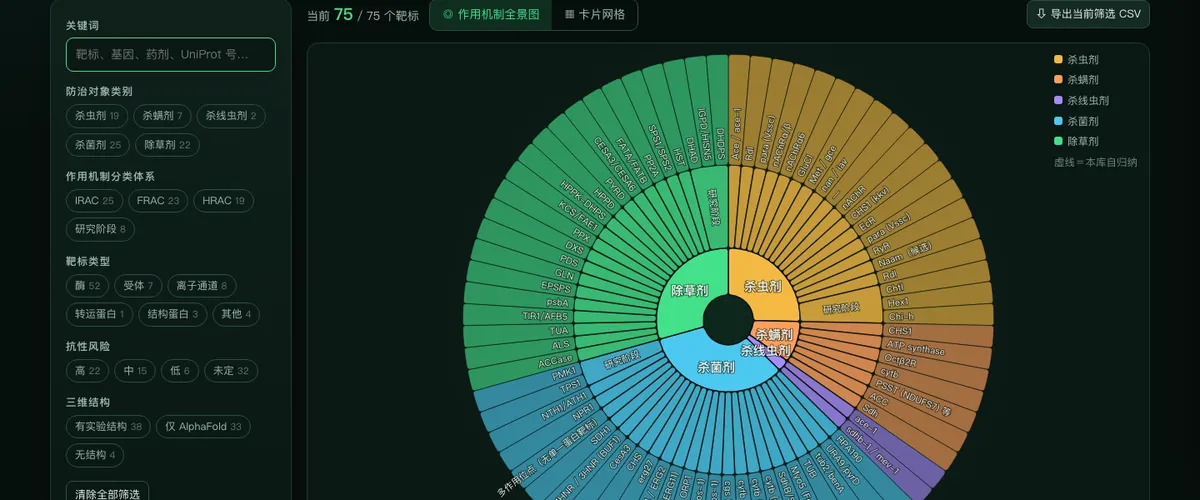Filter resistance risk by 高 22

pyautogui.click(x=87, y=371)
